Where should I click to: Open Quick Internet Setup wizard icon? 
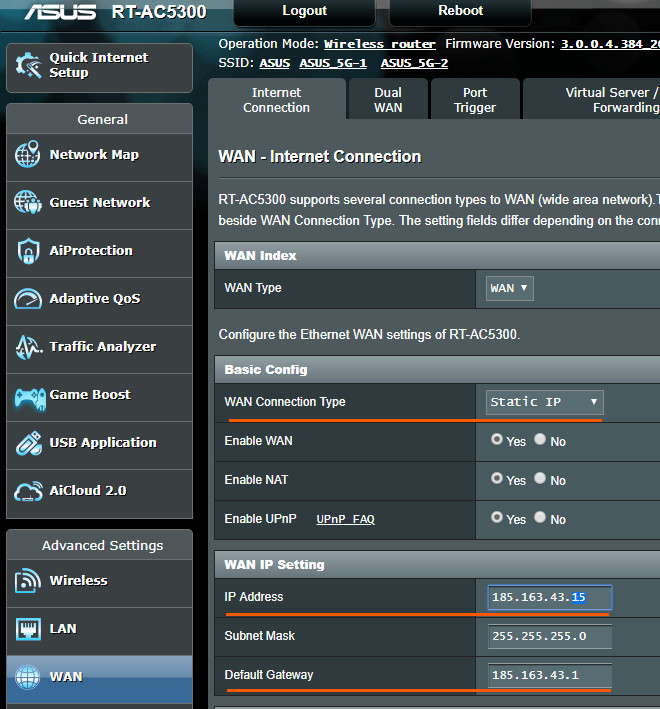(x=28, y=67)
